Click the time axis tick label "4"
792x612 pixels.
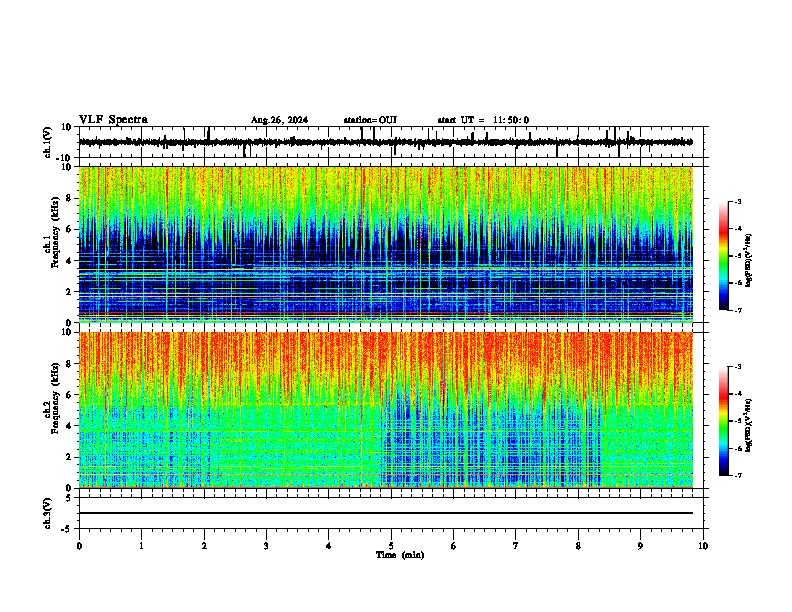point(329,546)
